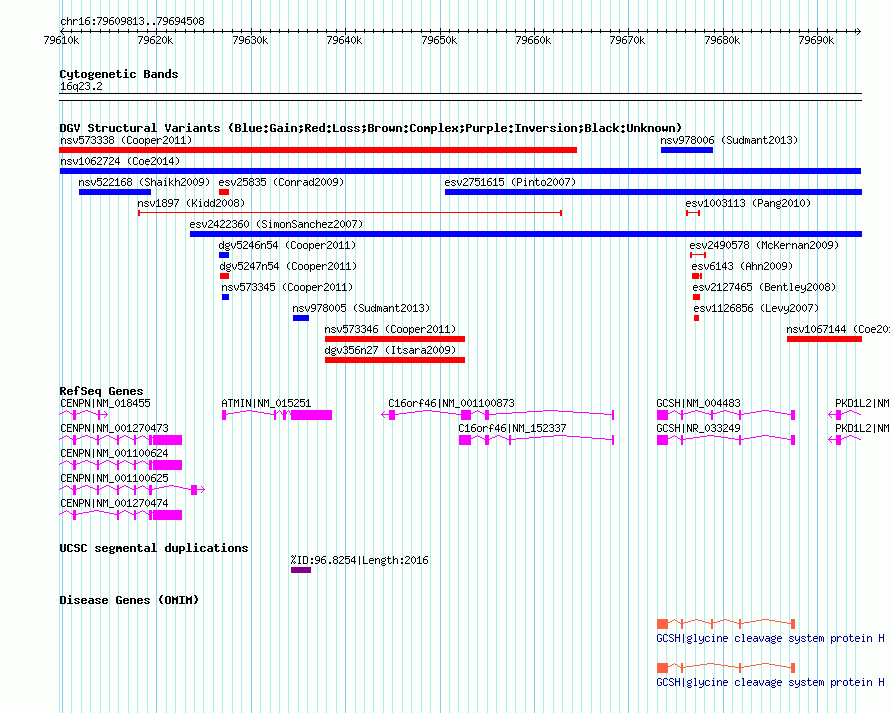Select CENPN|NM_001100624 transcript label
890x713 pixels.
114,453
